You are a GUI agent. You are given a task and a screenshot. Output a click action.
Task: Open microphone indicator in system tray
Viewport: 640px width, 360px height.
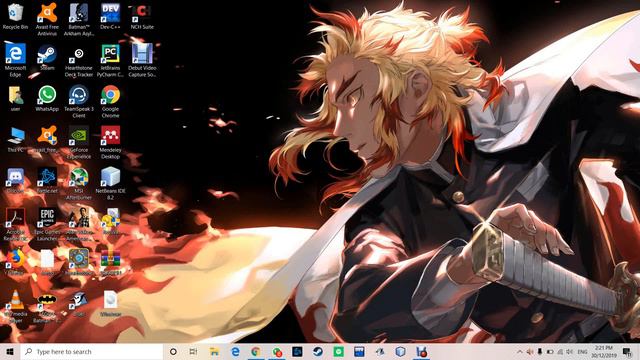click(x=540, y=351)
